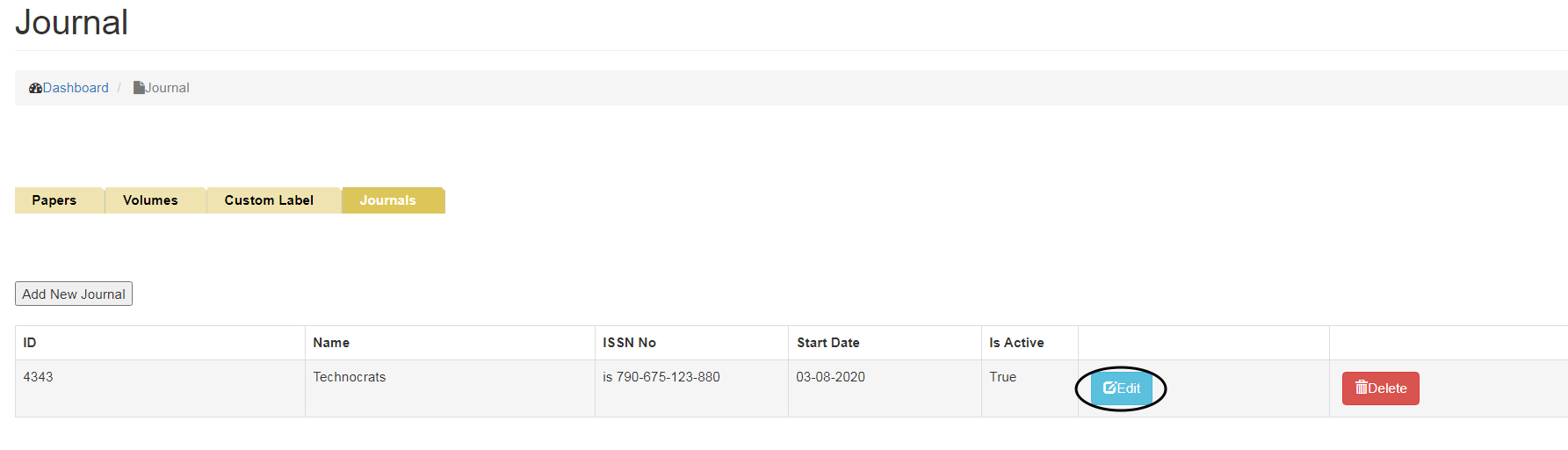
Task: Go to the Journals tab
Action: [x=388, y=200]
